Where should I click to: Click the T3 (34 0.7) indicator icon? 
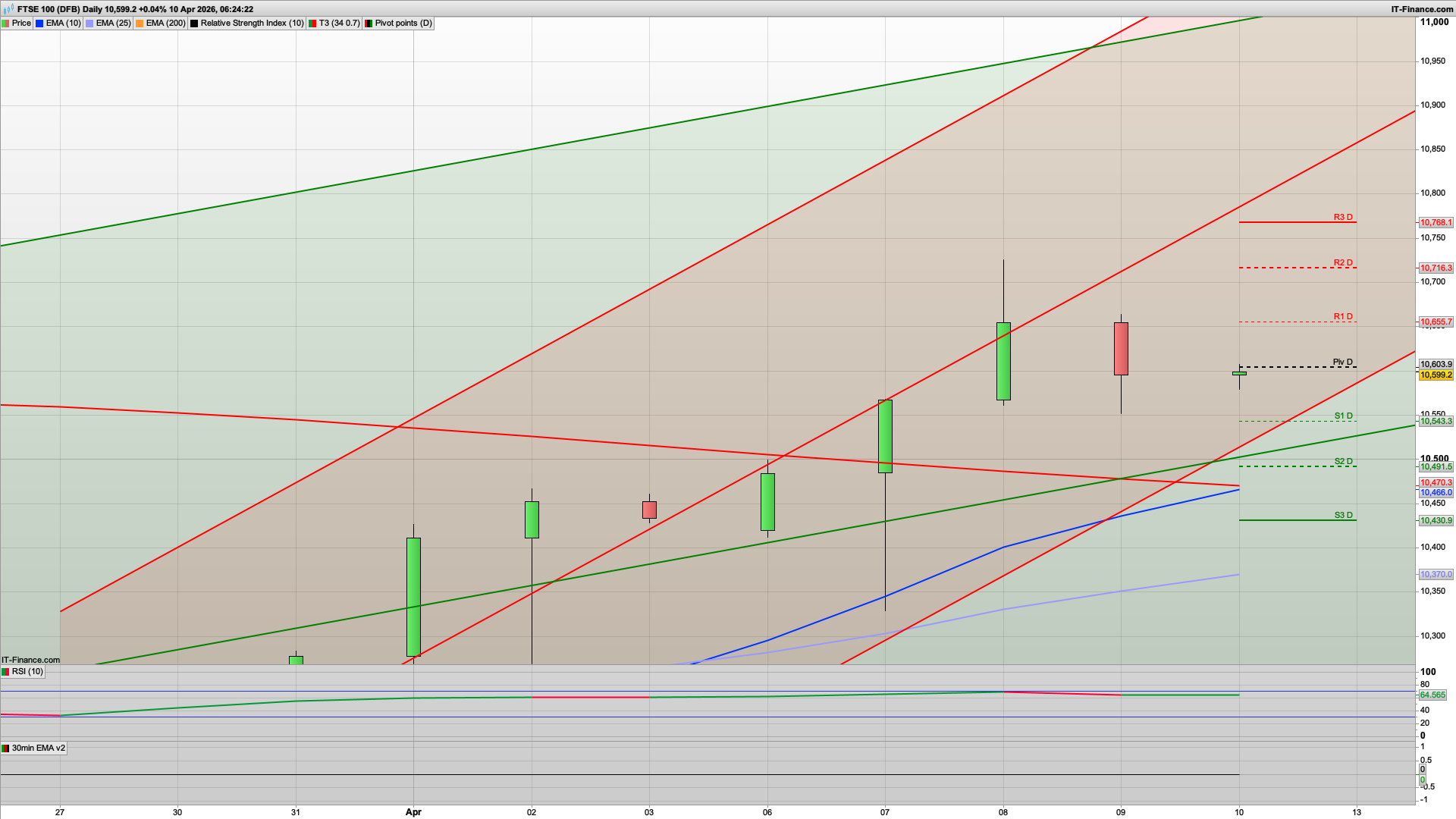312,23
